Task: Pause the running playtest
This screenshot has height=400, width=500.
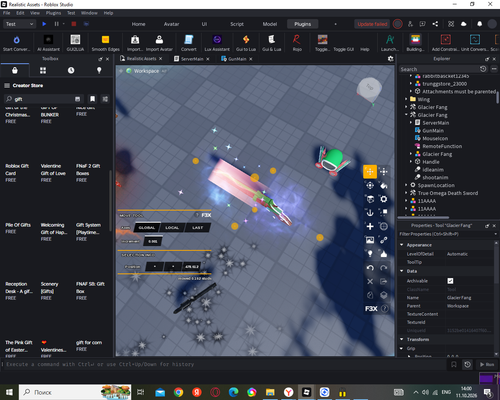Action: [56, 24]
